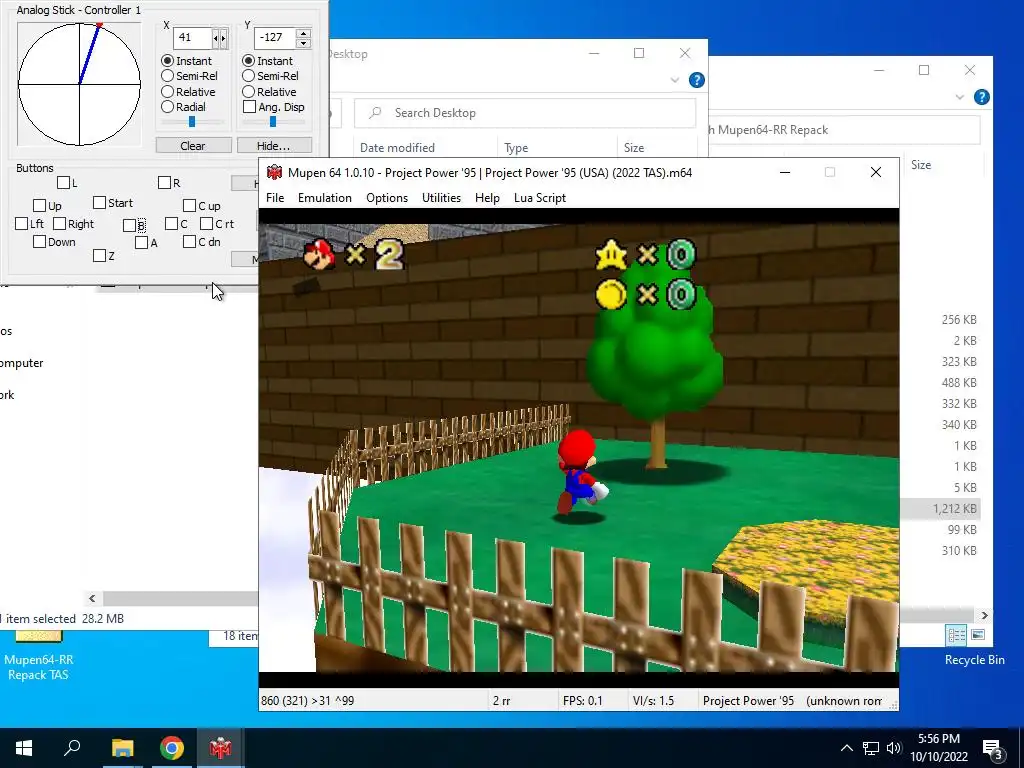Open Help menu in Mupen 64

pyautogui.click(x=487, y=198)
